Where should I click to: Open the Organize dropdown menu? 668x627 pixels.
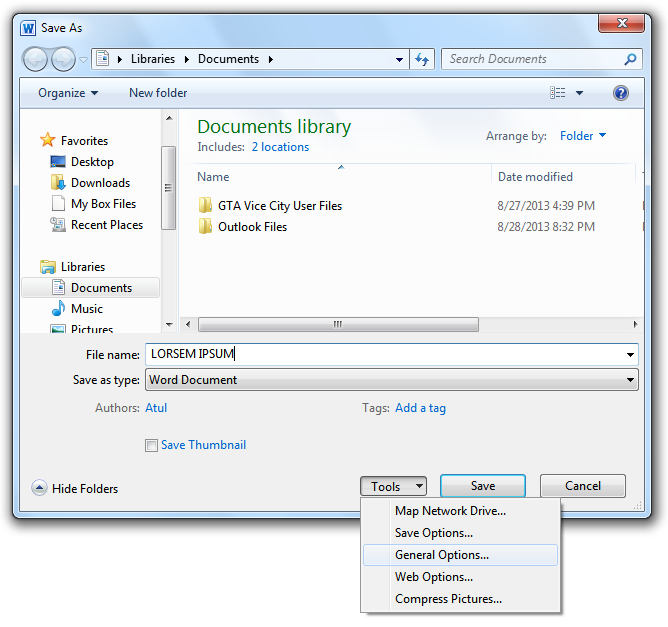pos(68,93)
